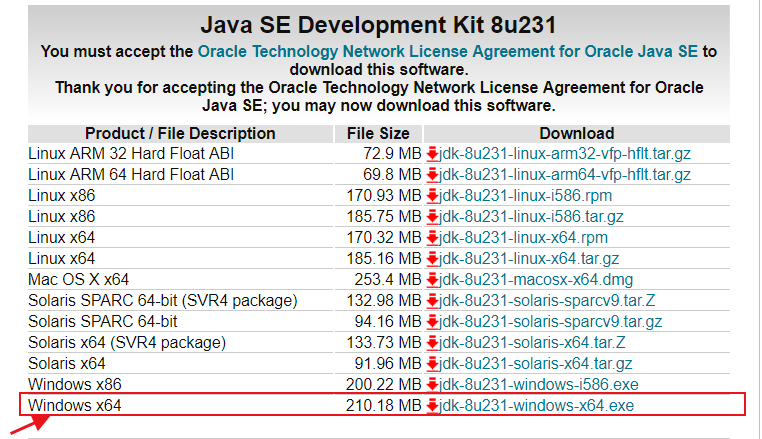Select the 253.4 MB file size cell
762x439 pixels.
(388, 280)
